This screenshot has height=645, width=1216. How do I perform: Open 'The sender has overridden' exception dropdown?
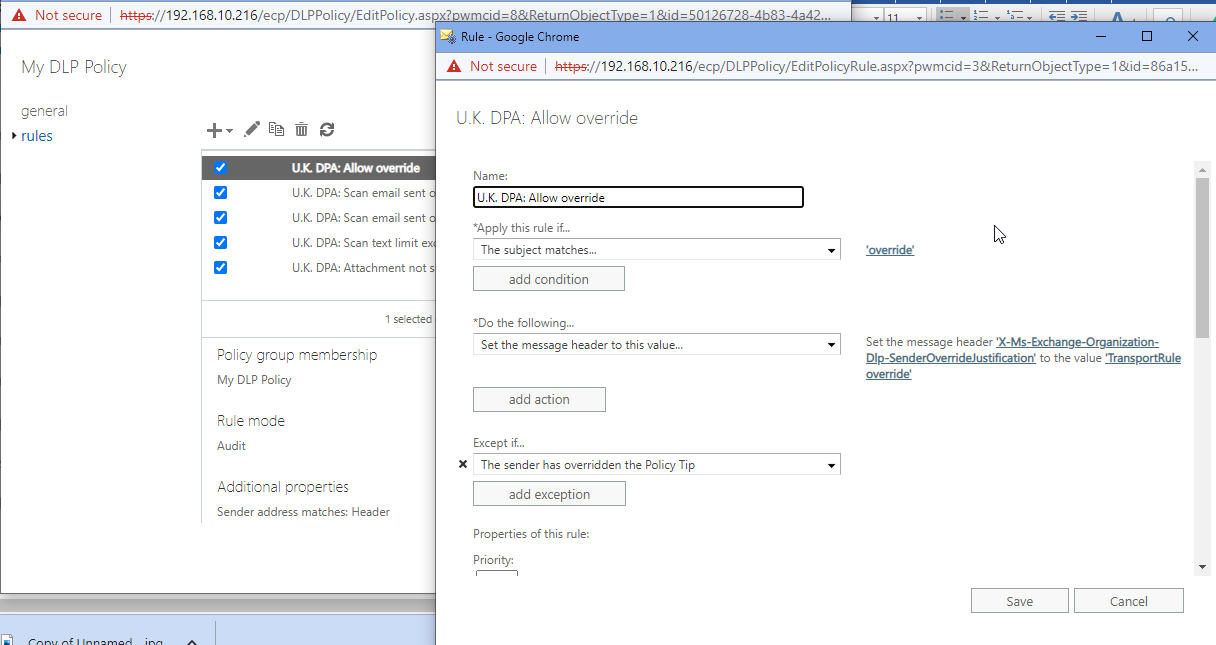tap(656, 464)
